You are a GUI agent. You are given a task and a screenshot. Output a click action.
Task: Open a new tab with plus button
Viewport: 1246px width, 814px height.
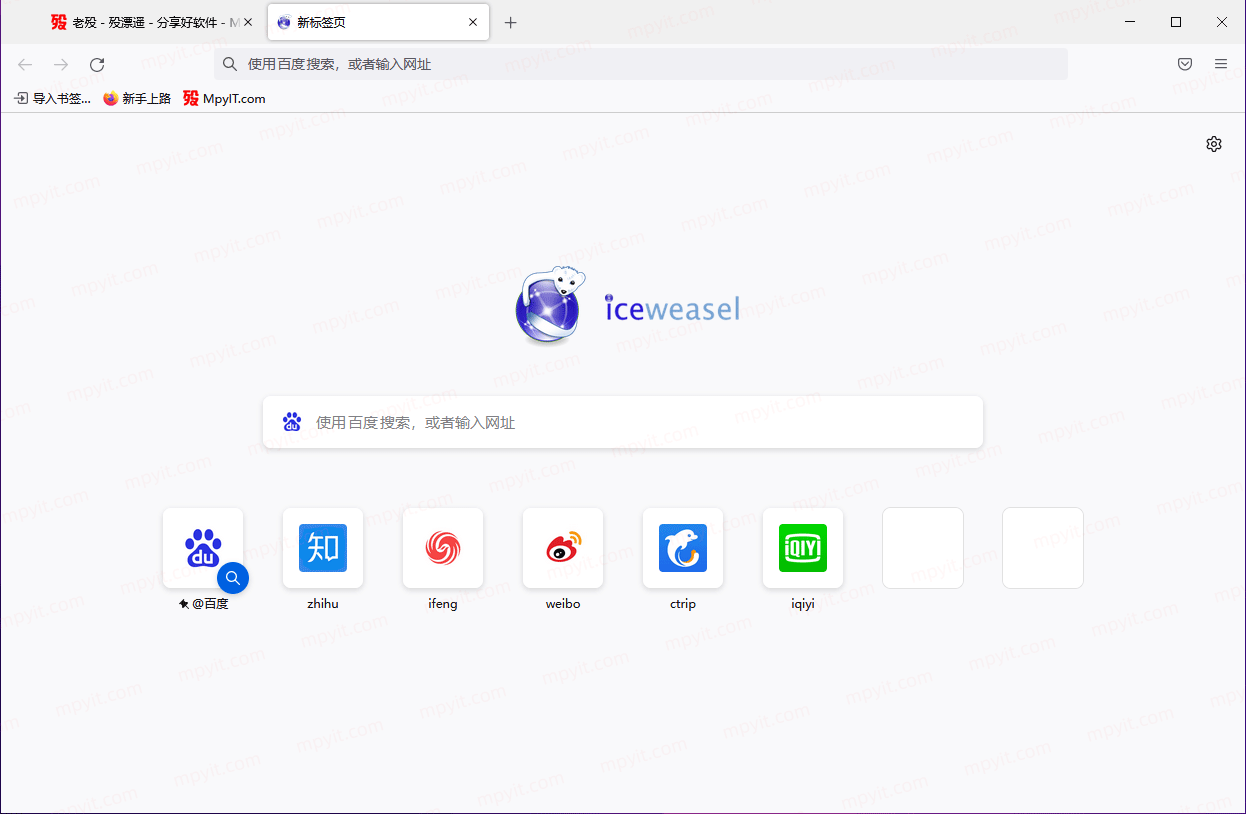[x=511, y=22]
